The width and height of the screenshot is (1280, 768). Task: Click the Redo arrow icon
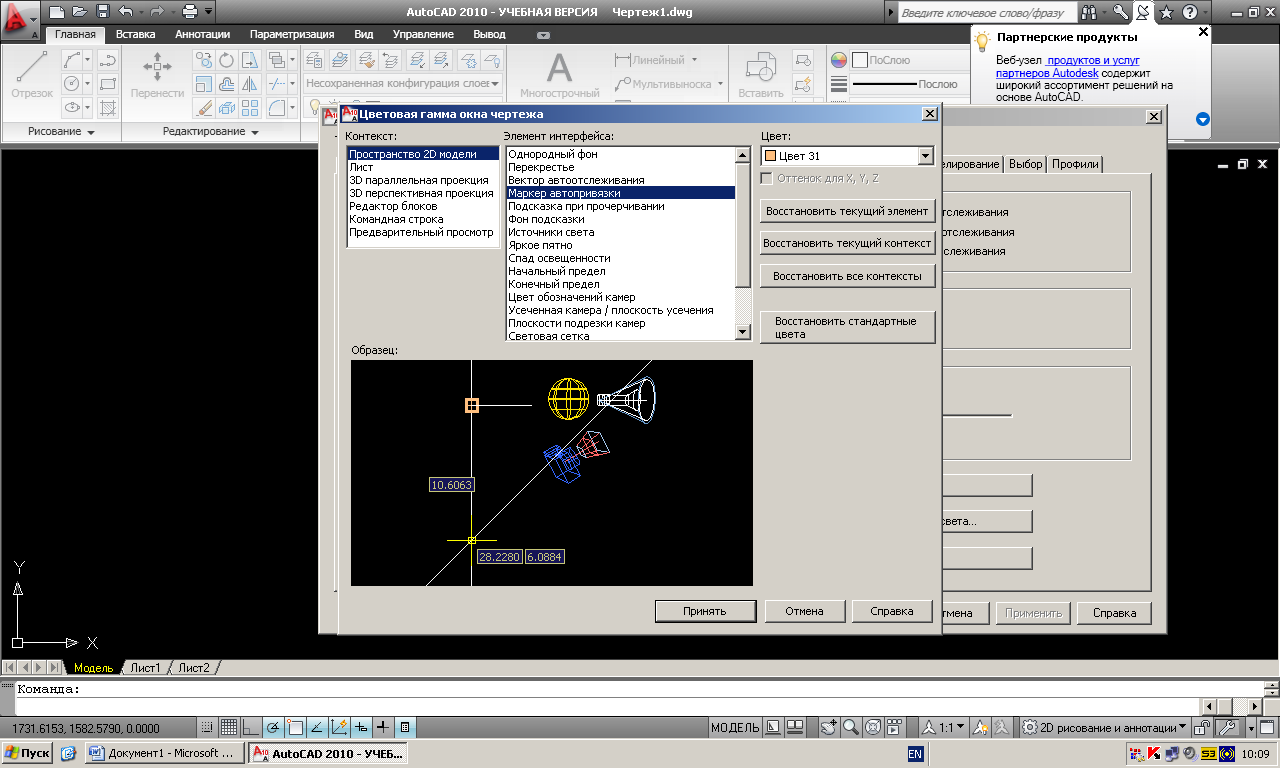tap(157, 12)
